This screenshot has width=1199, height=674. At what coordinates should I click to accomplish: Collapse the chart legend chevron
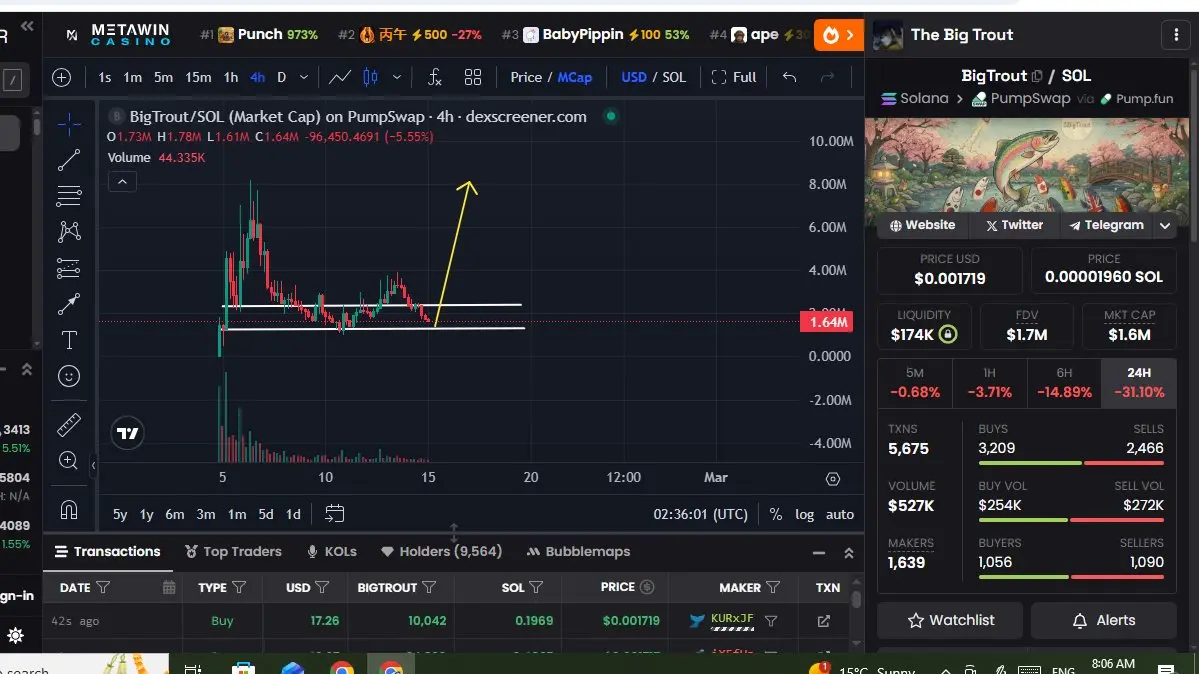(122, 182)
